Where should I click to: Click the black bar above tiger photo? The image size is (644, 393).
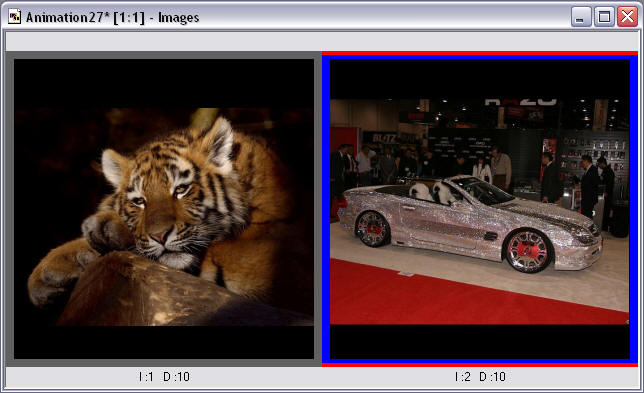coord(164,83)
